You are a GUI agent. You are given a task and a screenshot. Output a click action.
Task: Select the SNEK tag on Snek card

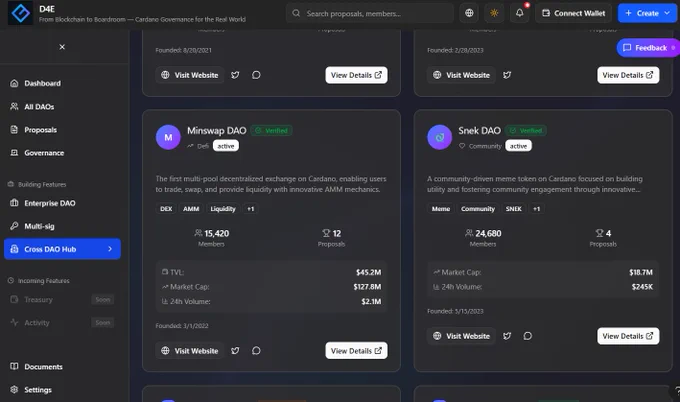coord(513,209)
